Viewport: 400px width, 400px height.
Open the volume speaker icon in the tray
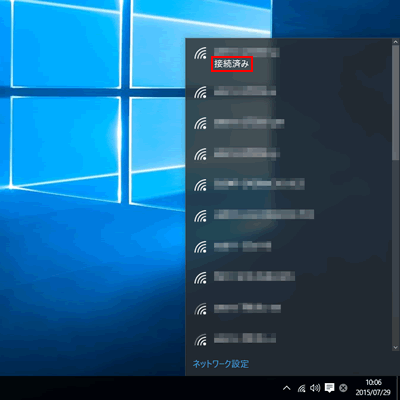click(x=315, y=388)
